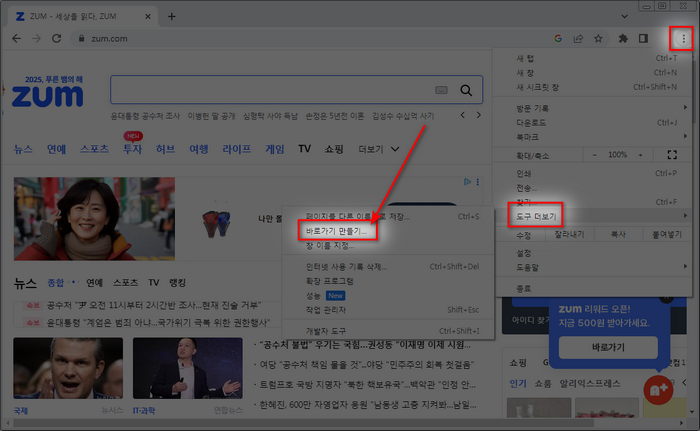Choose 다운로드 from the menu
Image resolution: width=700 pixels, height=431 pixels.
click(594, 122)
